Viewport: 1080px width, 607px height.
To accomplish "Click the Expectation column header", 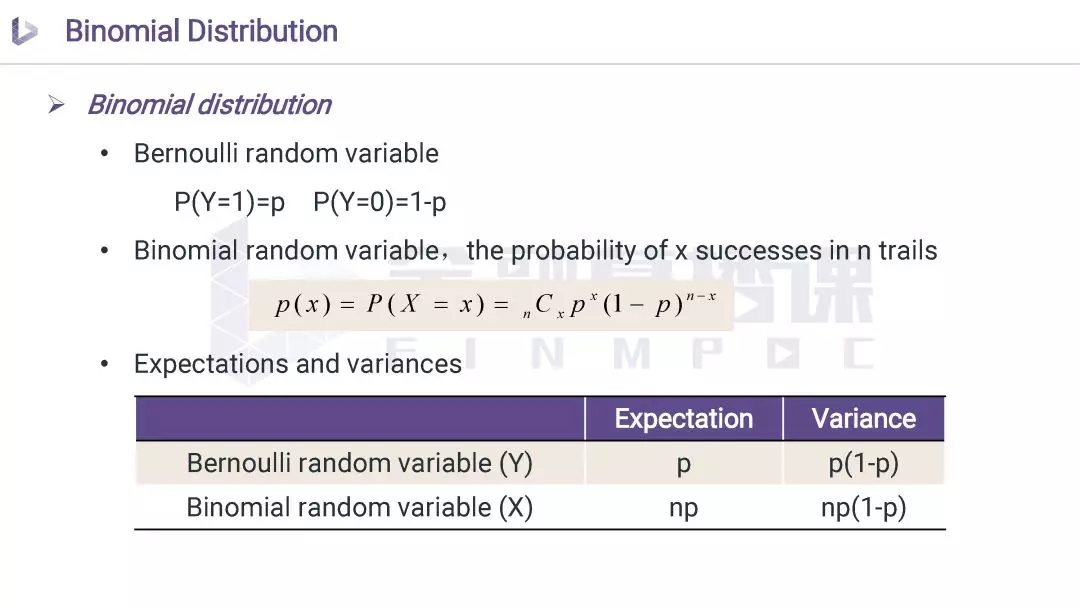I will point(683,419).
